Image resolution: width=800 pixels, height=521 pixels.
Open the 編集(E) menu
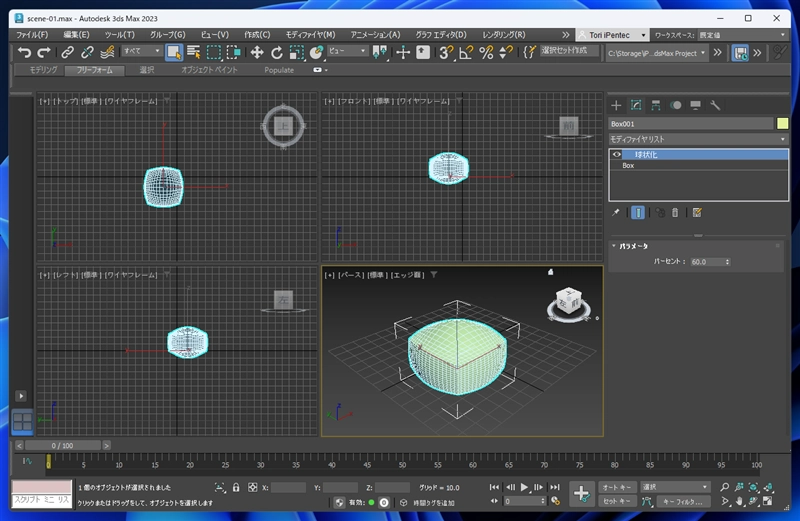point(77,35)
